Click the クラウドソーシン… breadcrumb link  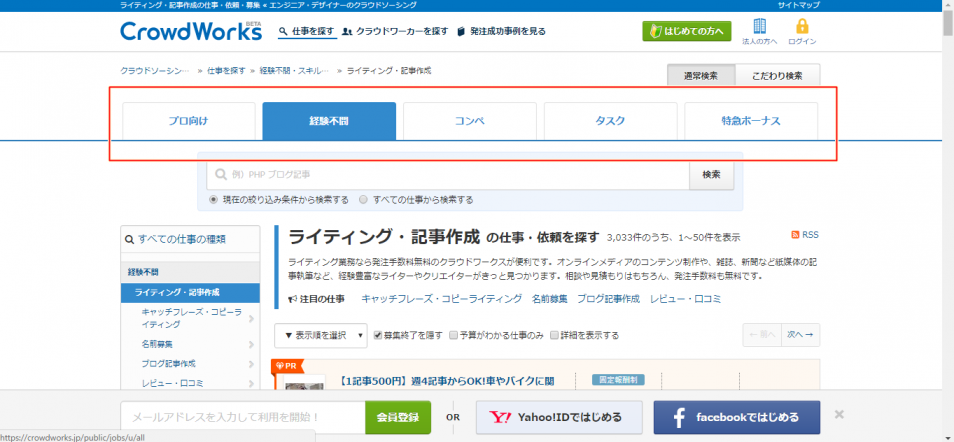(x=155, y=71)
